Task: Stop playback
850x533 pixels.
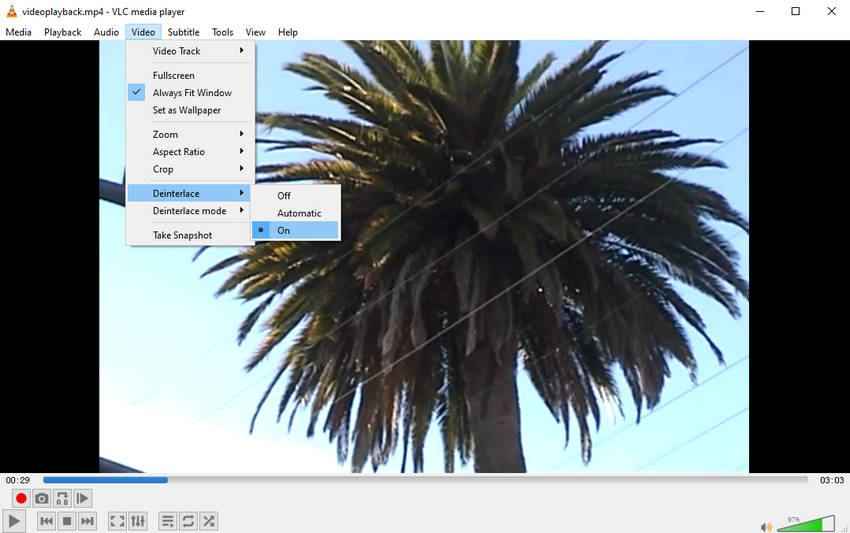Action: 67,521
